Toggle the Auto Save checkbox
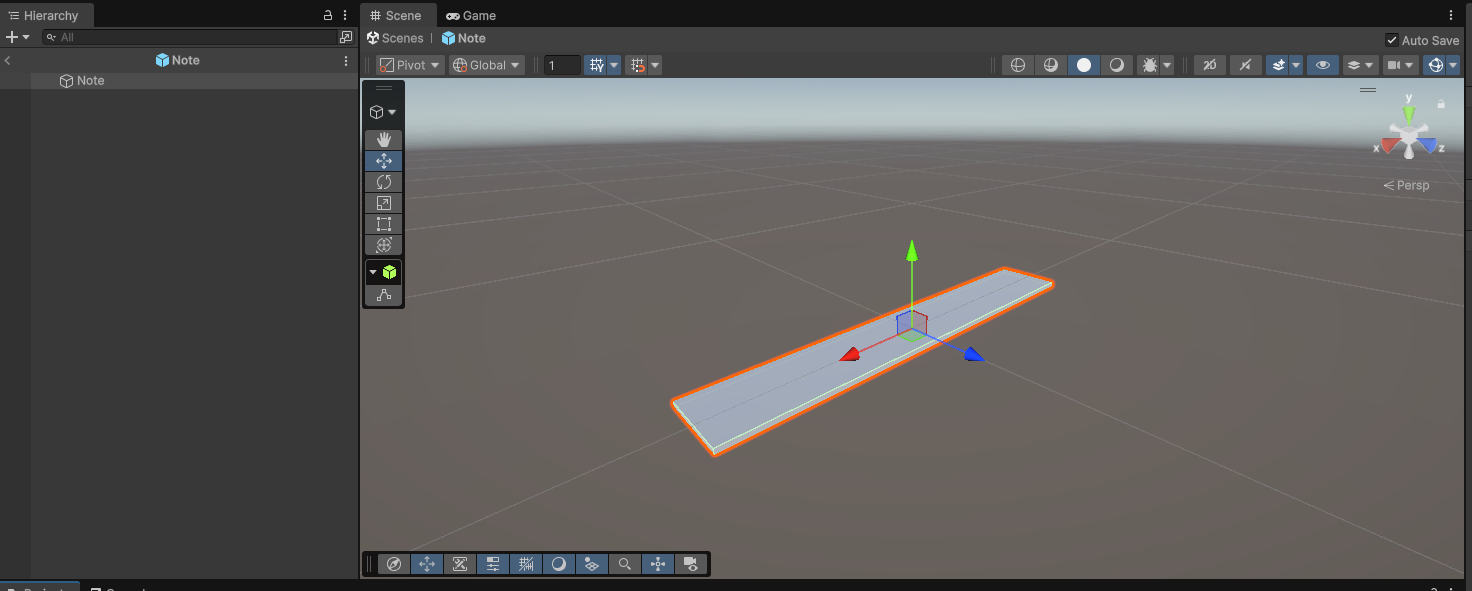Viewport: 1472px width, 591px height. [x=1392, y=40]
